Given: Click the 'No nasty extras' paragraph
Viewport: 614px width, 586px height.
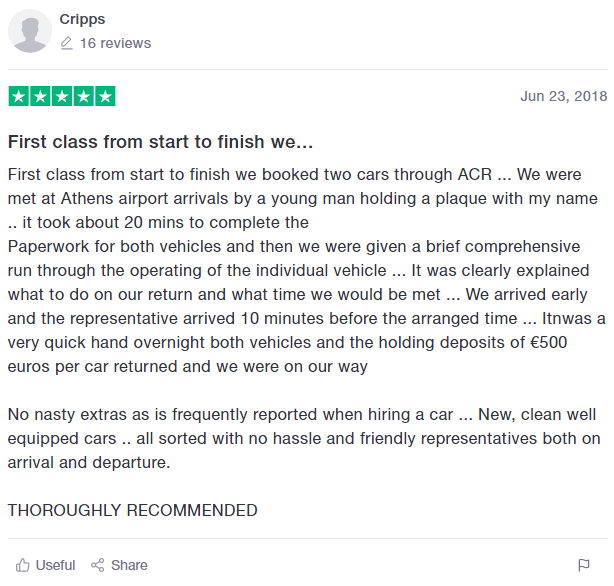Looking at the screenshot, I should pyautogui.click(x=304, y=438).
